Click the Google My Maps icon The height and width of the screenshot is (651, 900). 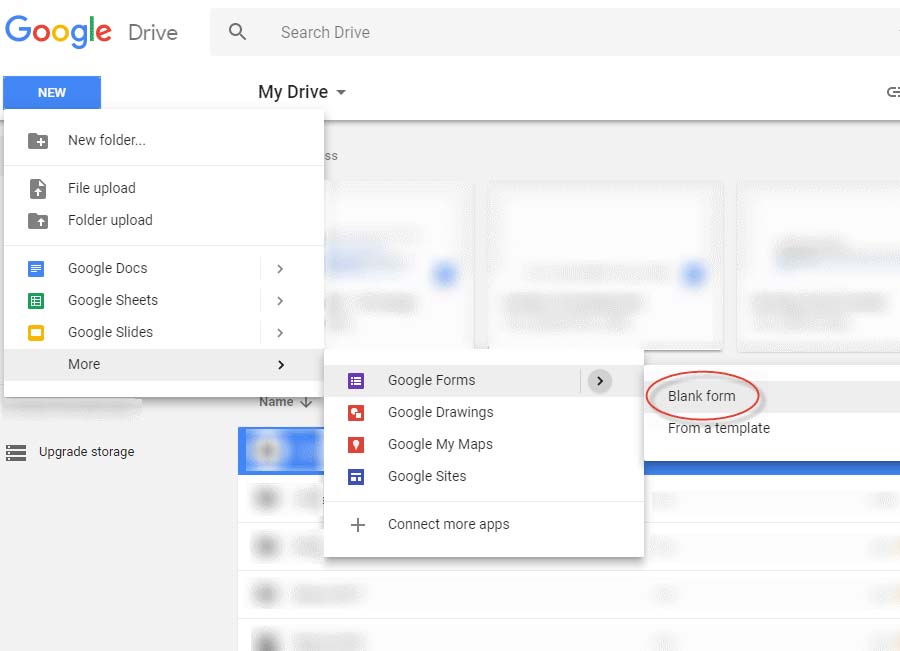[356, 445]
